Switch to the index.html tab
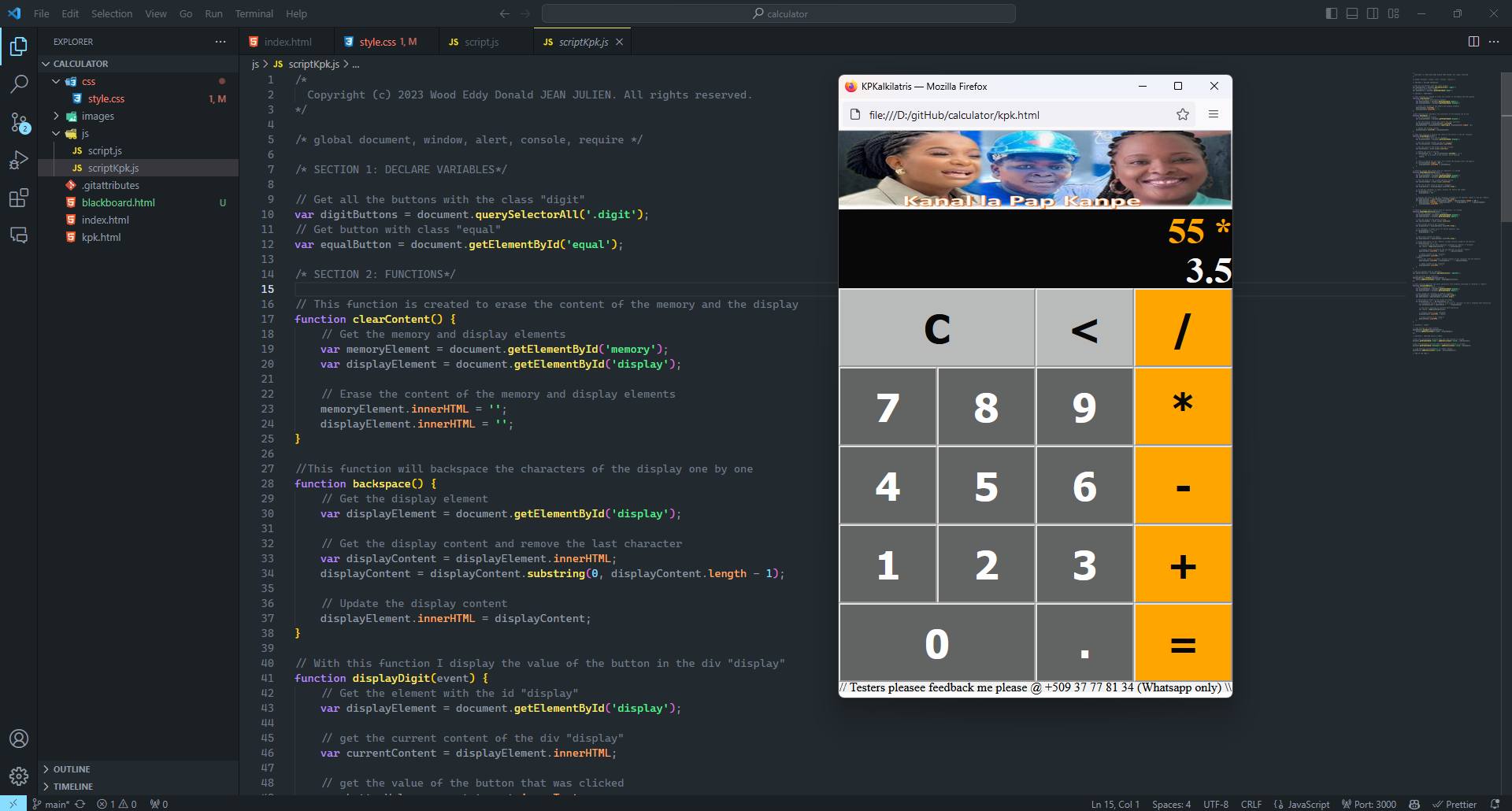Image resolution: width=1512 pixels, height=811 pixels. click(x=287, y=42)
